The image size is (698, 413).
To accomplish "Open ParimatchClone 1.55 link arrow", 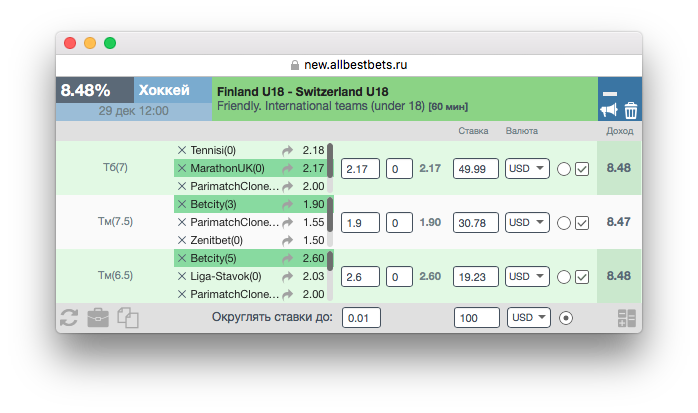I will (288, 223).
